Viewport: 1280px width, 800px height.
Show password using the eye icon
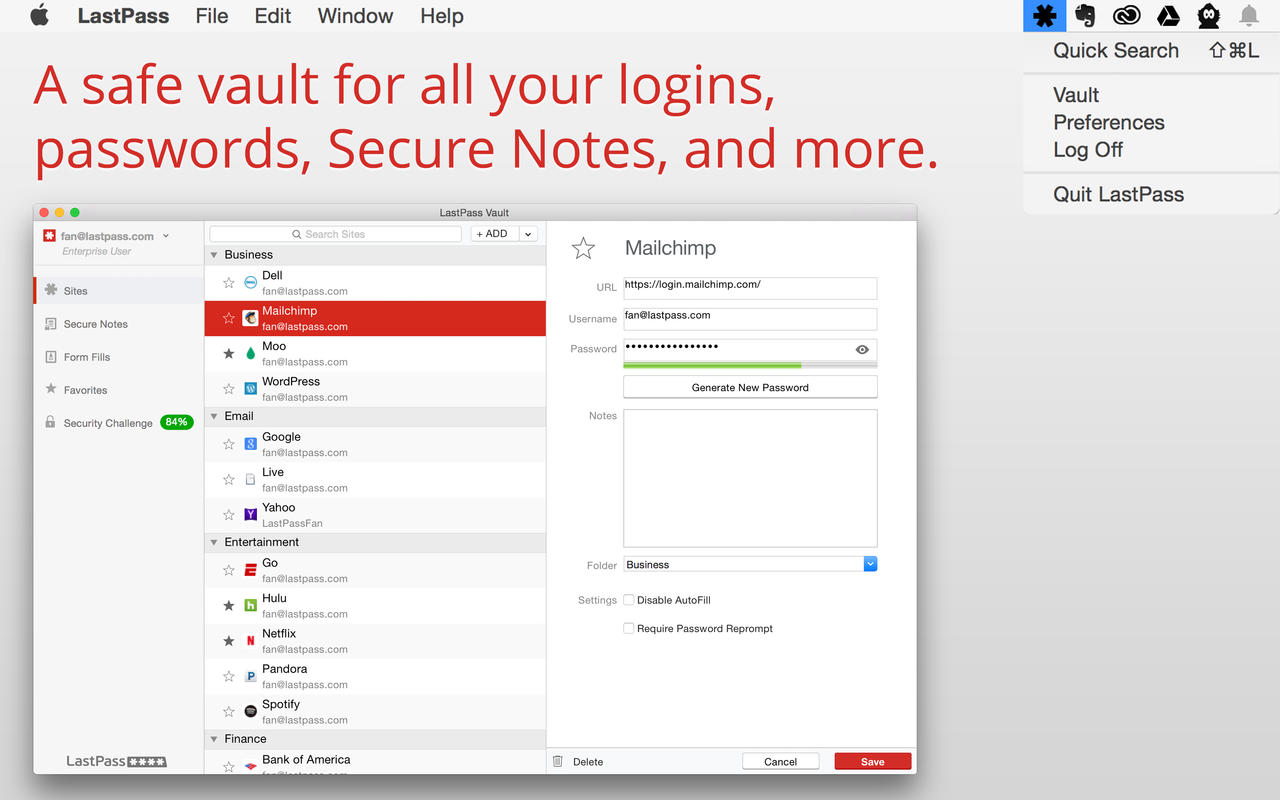(862, 349)
